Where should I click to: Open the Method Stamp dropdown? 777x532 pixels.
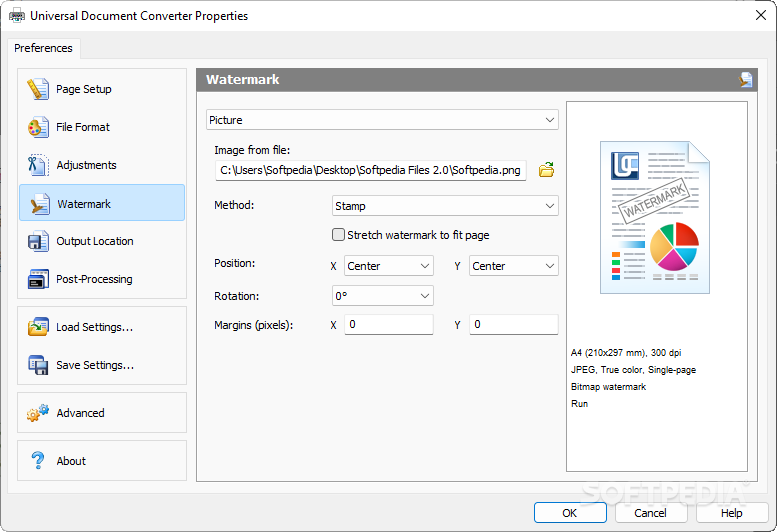pyautogui.click(x=445, y=206)
